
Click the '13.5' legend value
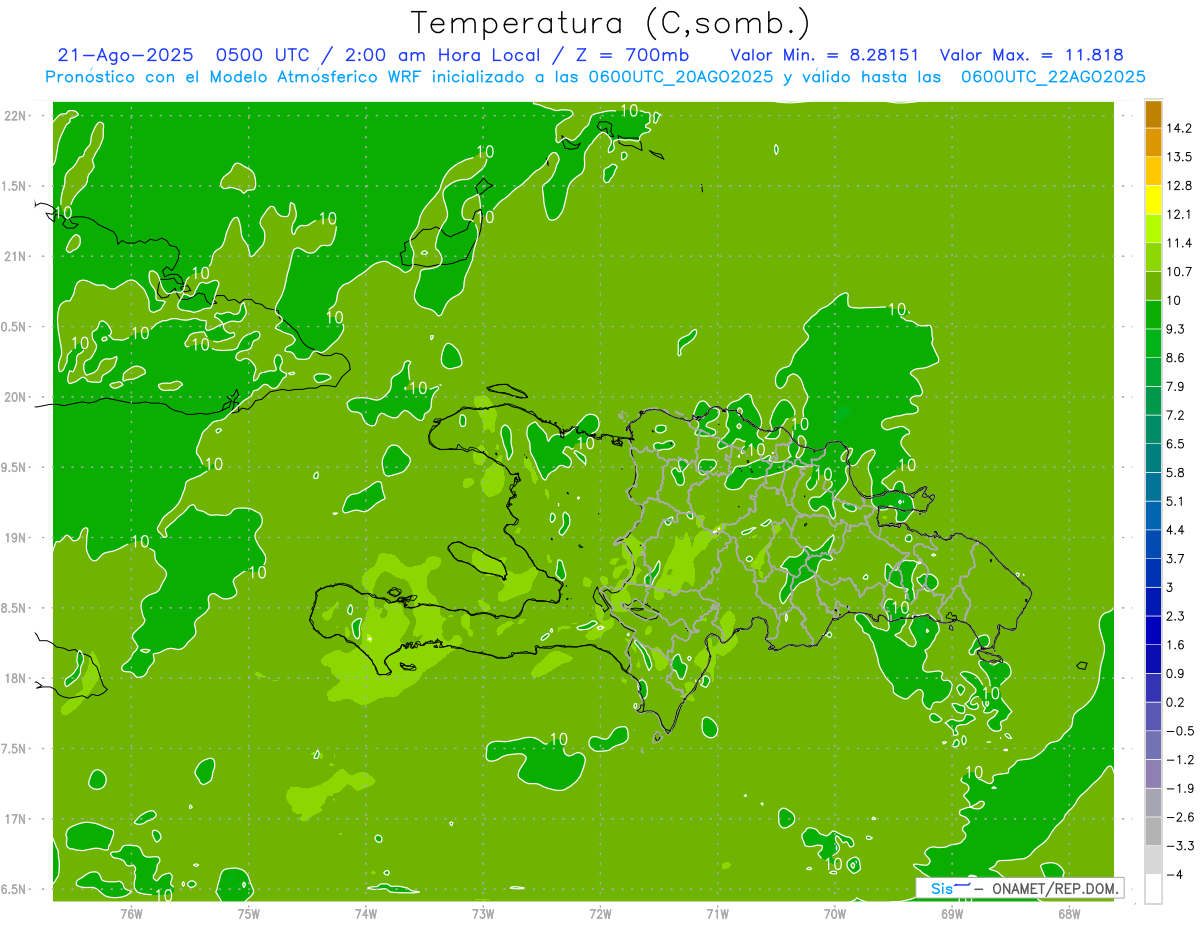click(1179, 157)
